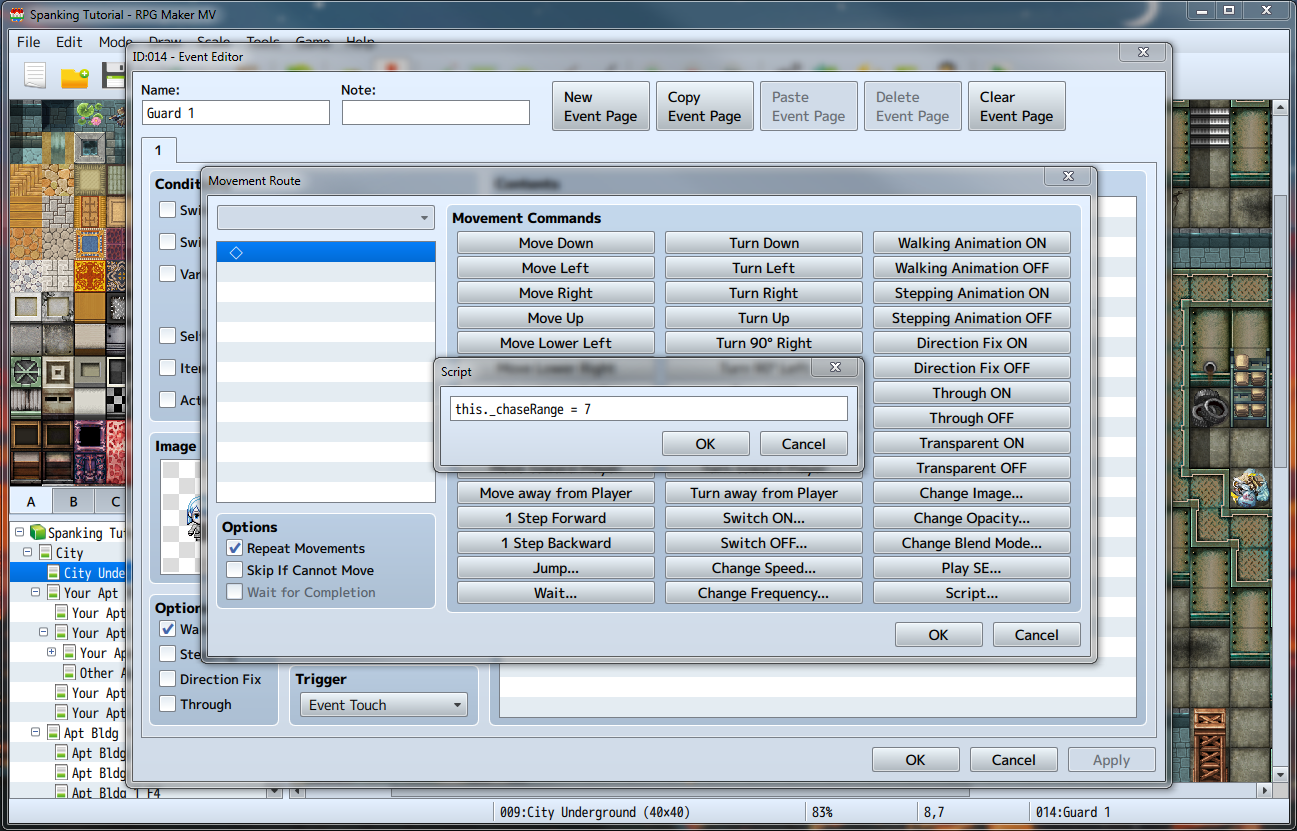Add the Direction Fix OFF command

(972, 368)
